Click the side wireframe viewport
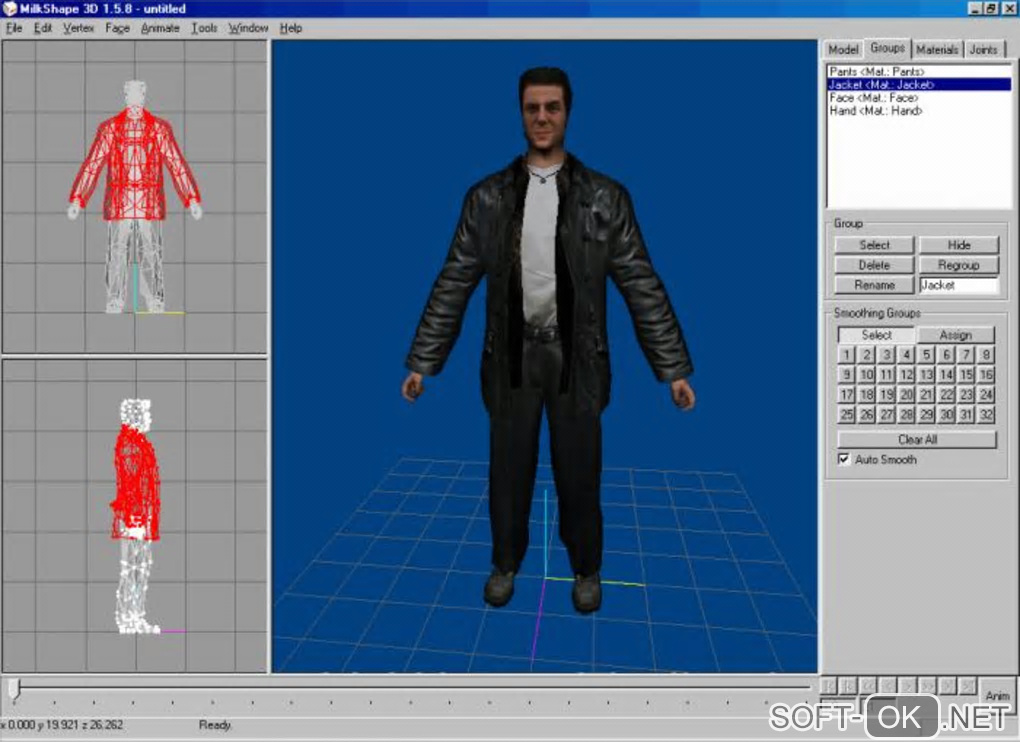The height and width of the screenshot is (742, 1020). pos(135,516)
